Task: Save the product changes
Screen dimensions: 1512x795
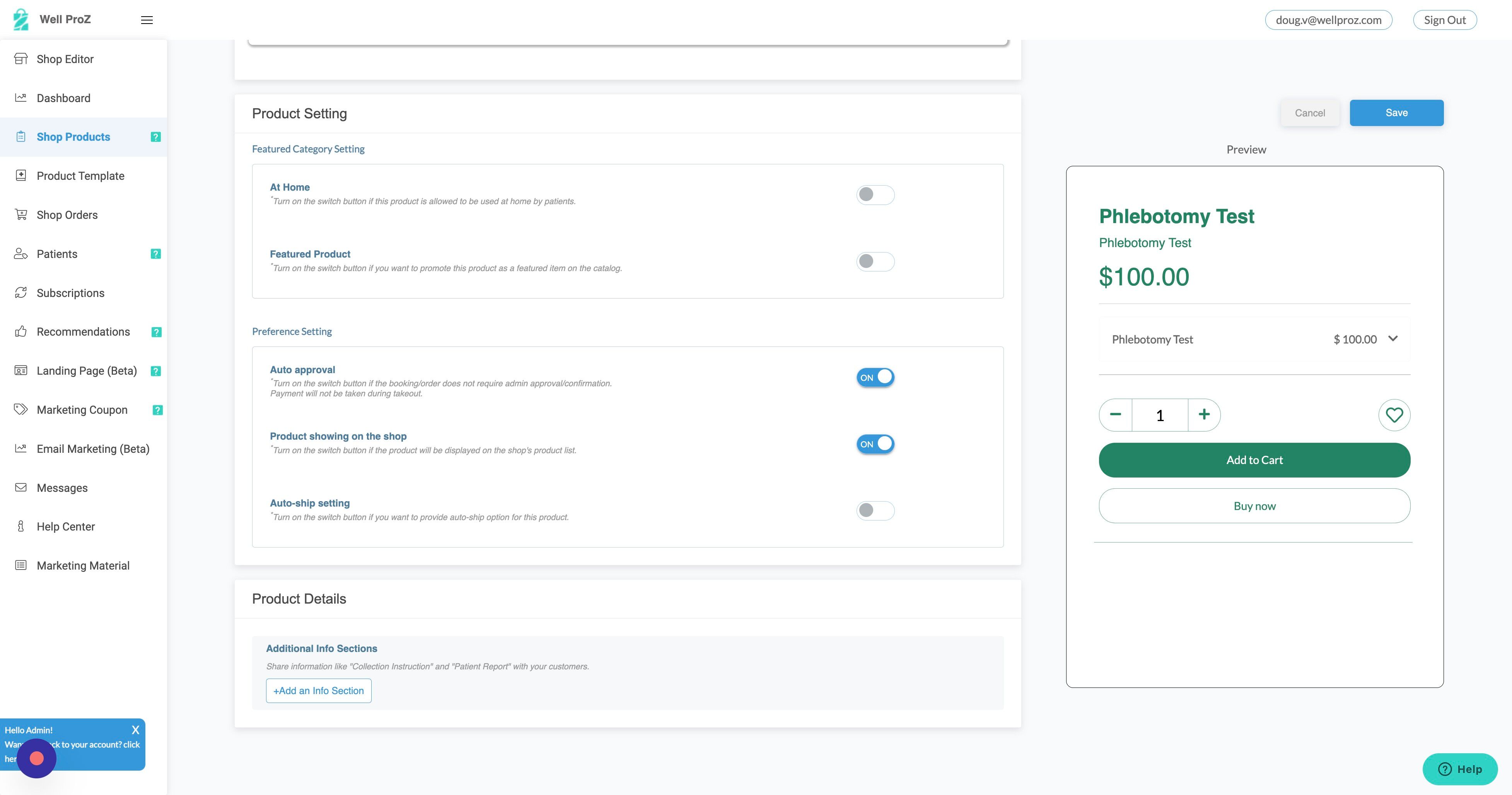Action: click(x=1396, y=113)
